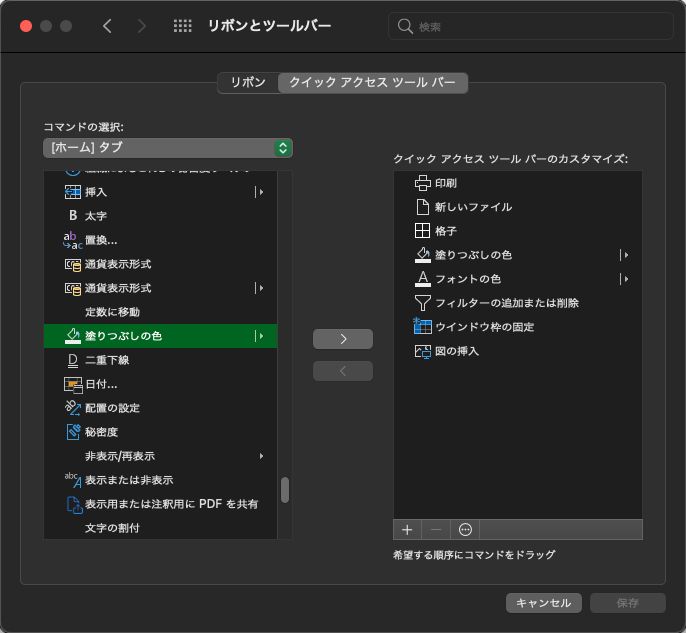686x633 pixels.
Task: Select the ウインドウ枠の固定 freeze panes icon
Action: coord(422,327)
